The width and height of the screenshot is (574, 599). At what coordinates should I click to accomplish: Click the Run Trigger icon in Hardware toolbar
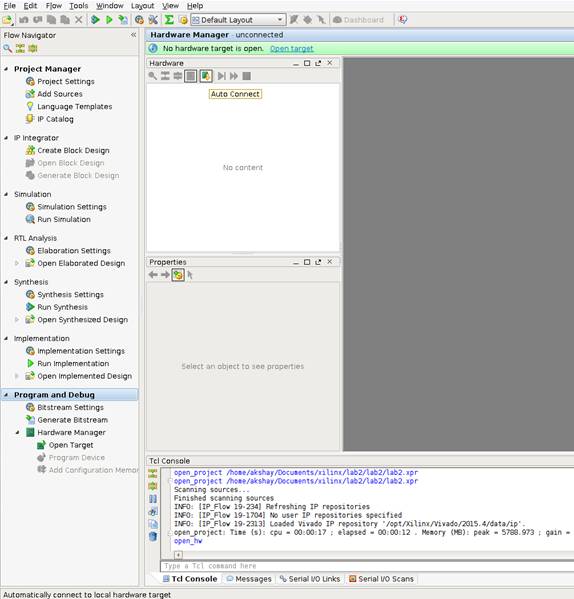click(x=222, y=76)
